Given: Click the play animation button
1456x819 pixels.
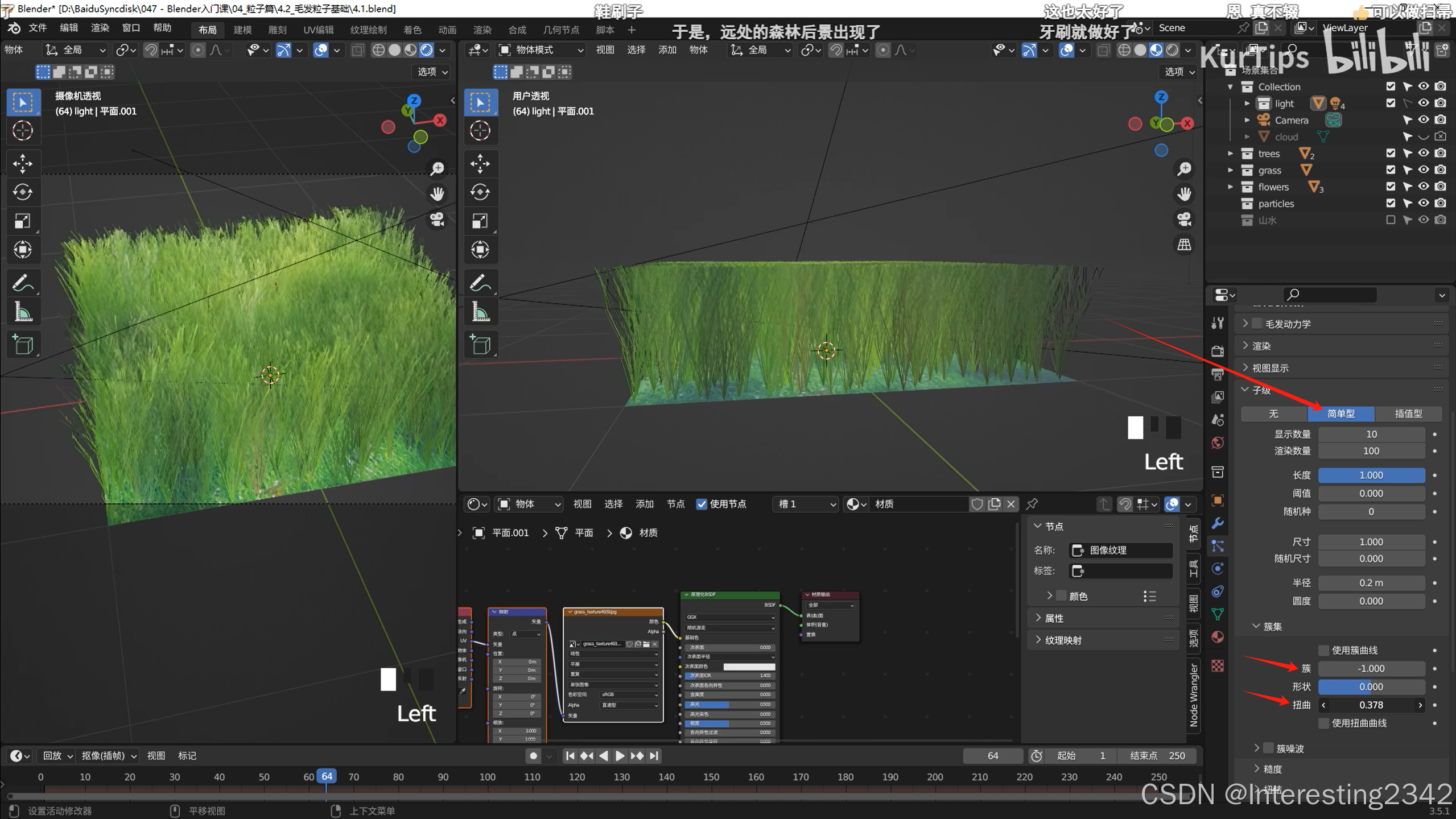Looking at the screenshot, I should click(620, 756).
